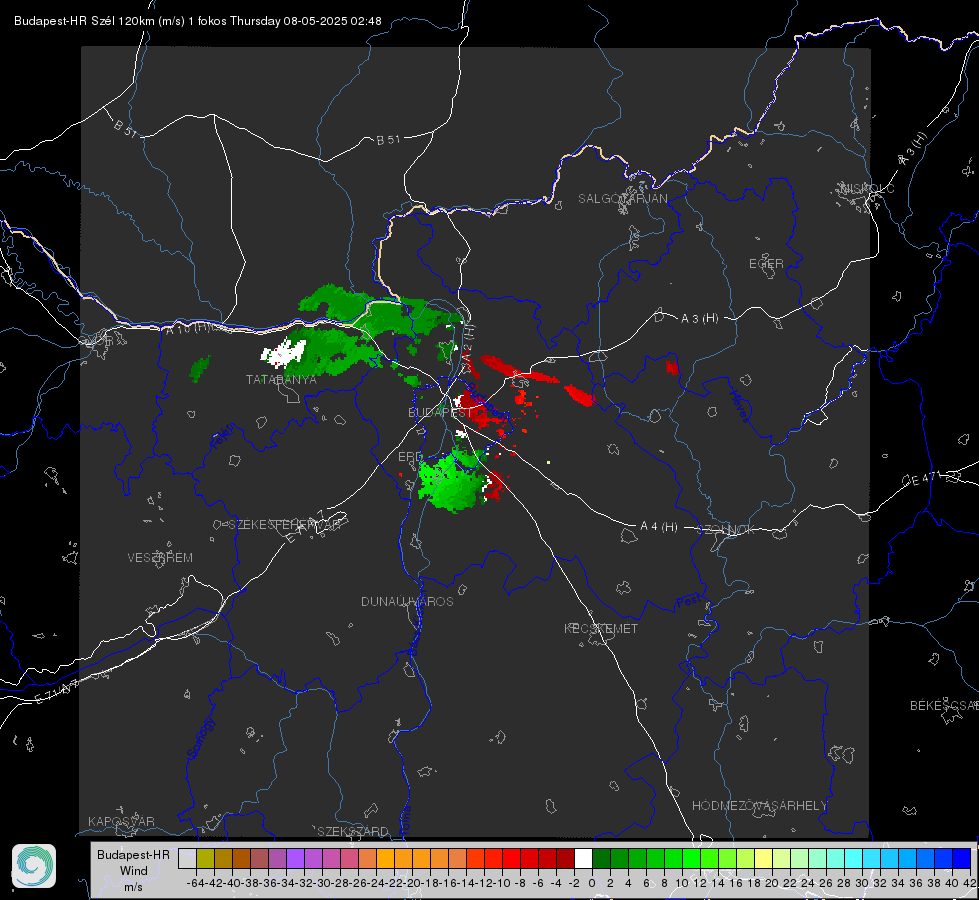The width and height of the screenshot is (979, 900).
Task: Choose the pale mint swatch between 24 and 26
Action: tap(817, 858)
